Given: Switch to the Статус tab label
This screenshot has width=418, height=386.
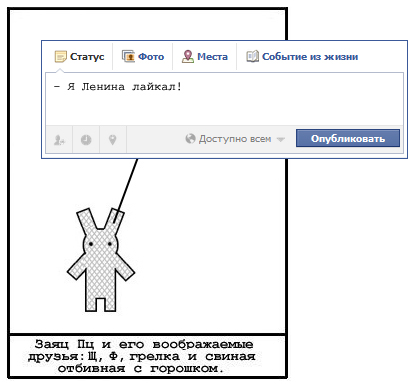Looking at the screenshot, I should pyautogui.click(x=87, y=57).
